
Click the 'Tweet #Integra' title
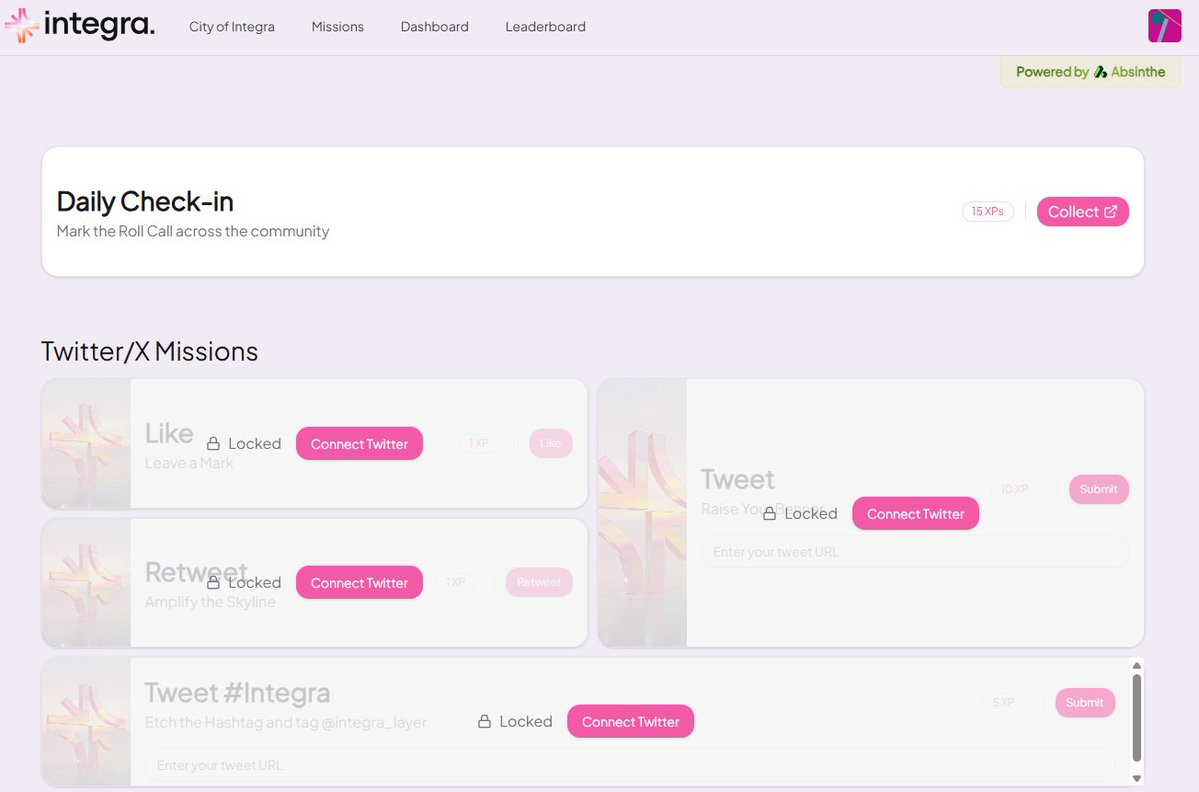pos(237,693)
